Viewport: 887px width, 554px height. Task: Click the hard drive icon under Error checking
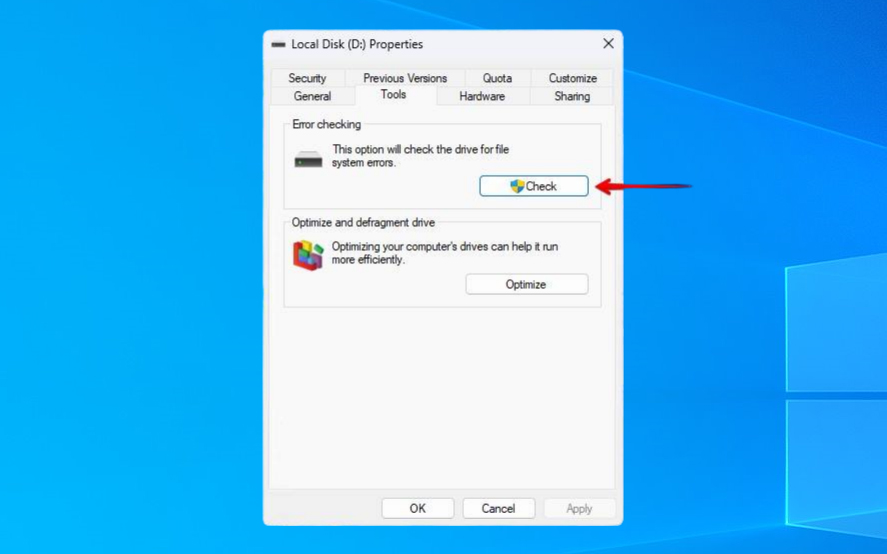(308, 159)
